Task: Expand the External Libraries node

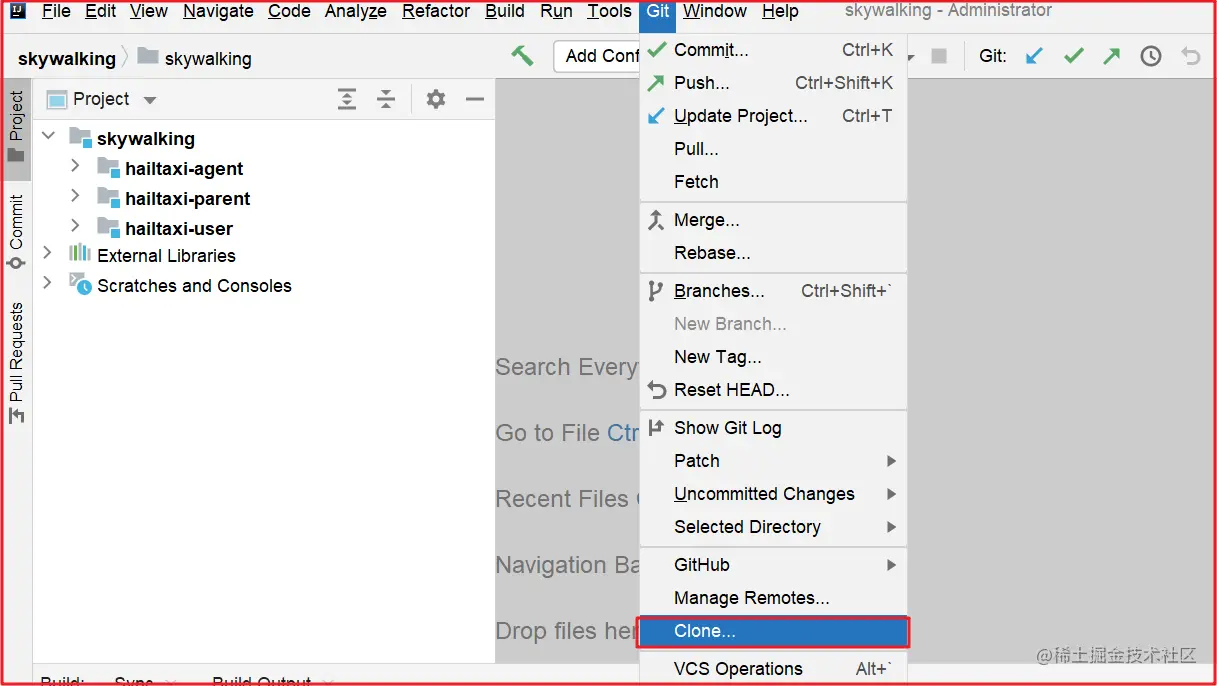Action: click(47, 253)
